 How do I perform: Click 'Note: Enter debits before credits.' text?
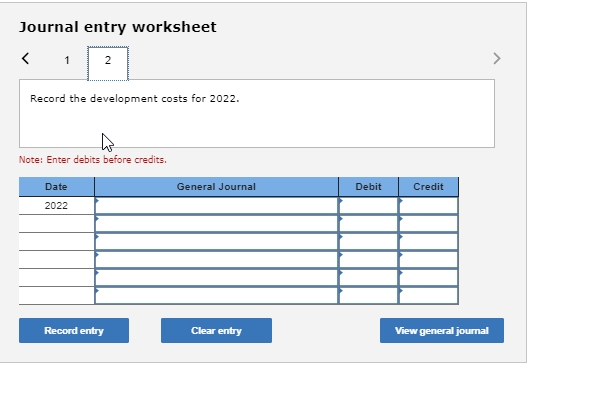tap(93, 160)
